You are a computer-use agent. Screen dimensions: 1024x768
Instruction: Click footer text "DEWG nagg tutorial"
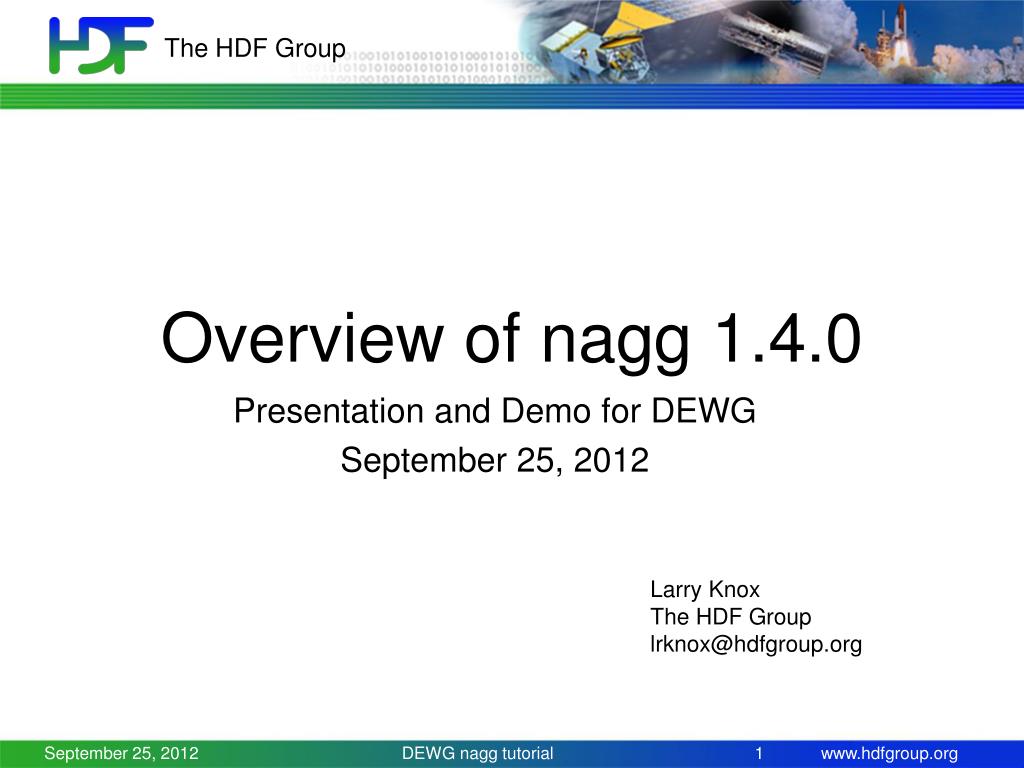coord(477,753)
